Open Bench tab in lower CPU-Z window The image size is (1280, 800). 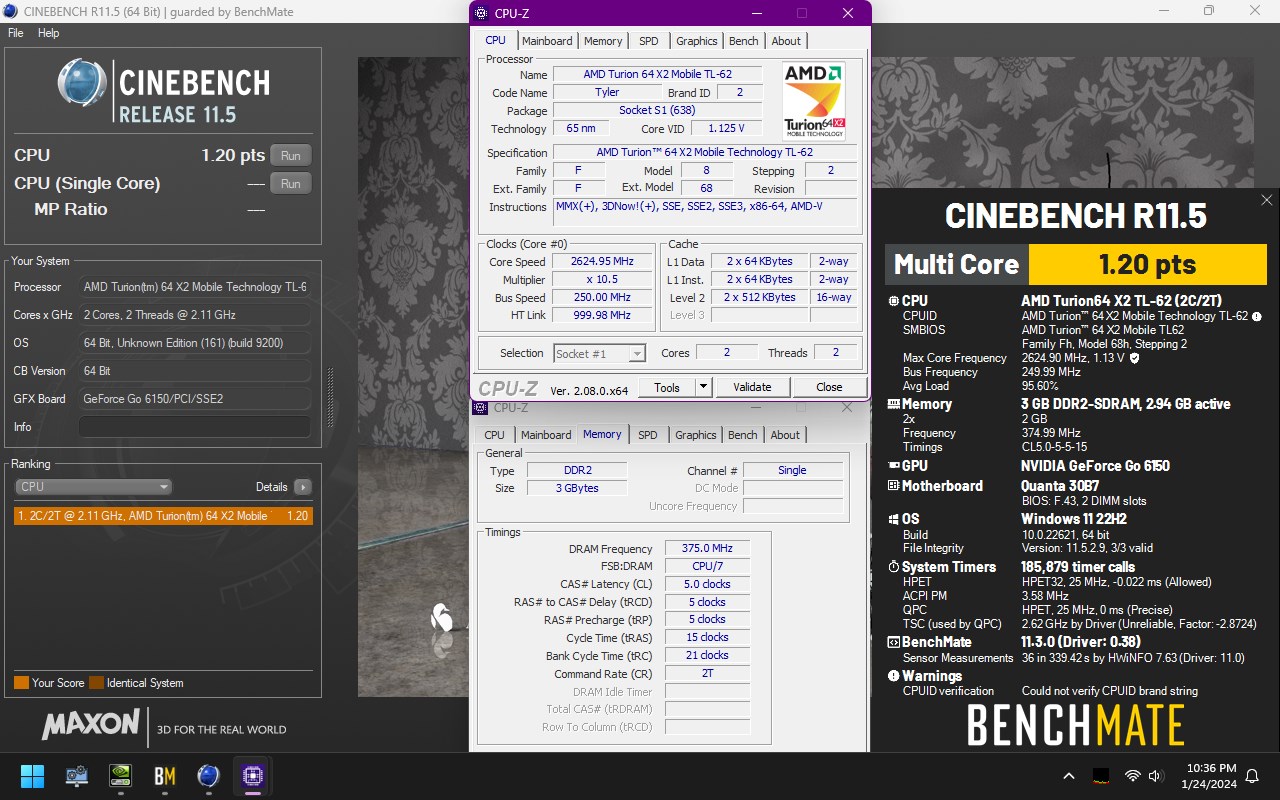tap(743, 435)
